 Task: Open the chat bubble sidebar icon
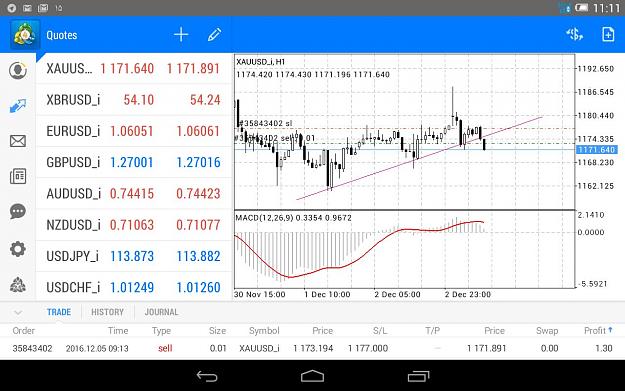click(x=18, y=211)
